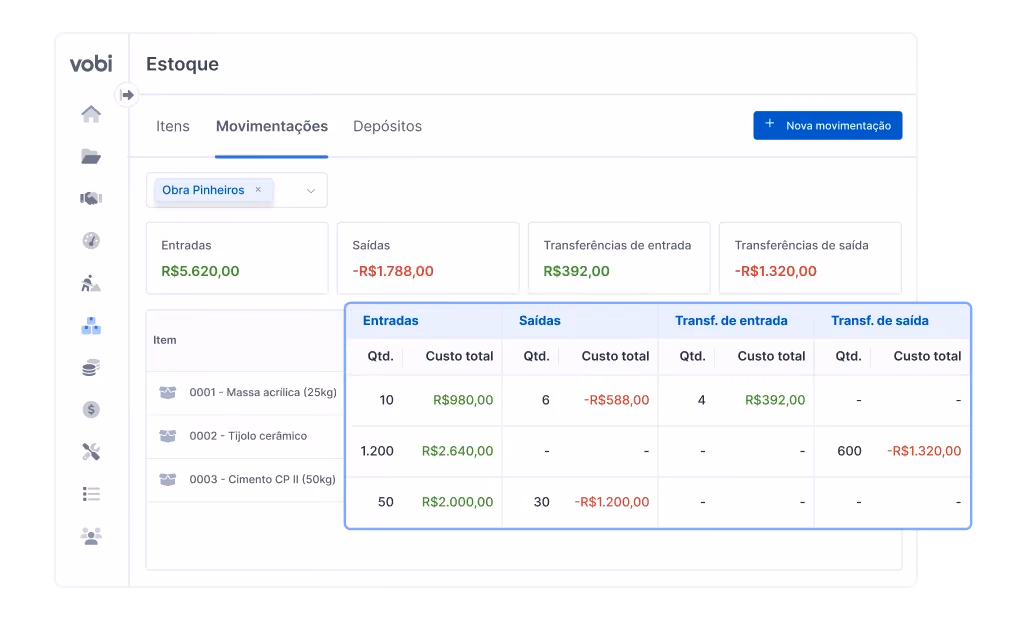Open the folder projects icon in sidebar
This screenshot has height=620, width=1026.
click(91, 156)
